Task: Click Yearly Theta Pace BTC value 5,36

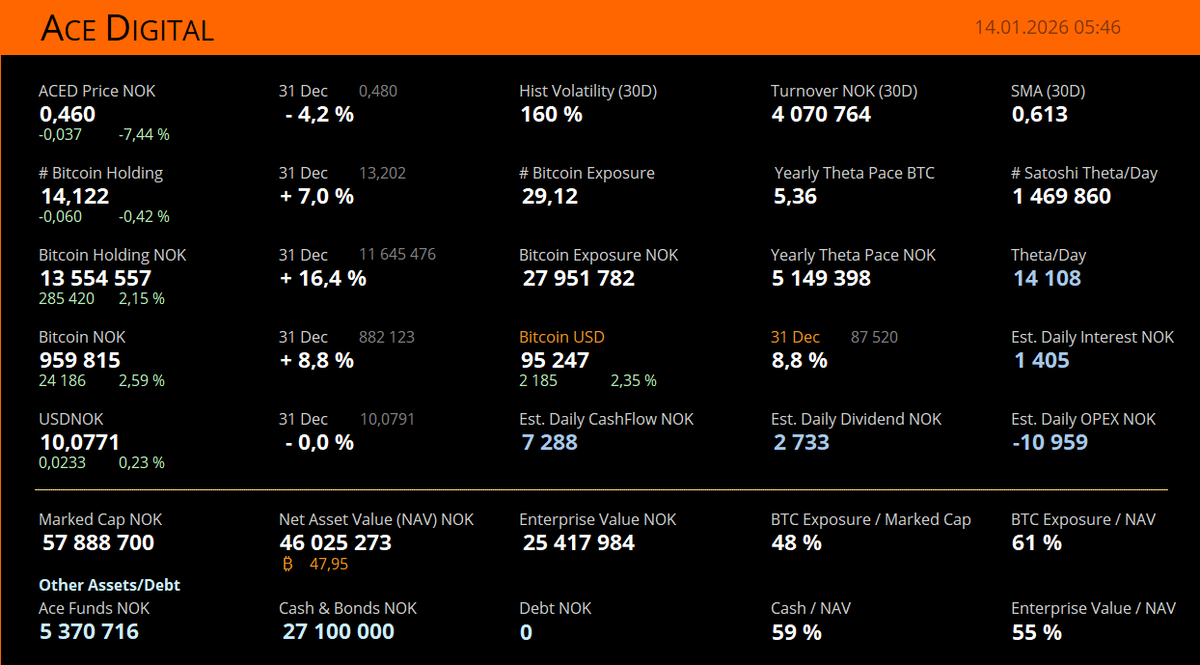Action: coord(795,196)
